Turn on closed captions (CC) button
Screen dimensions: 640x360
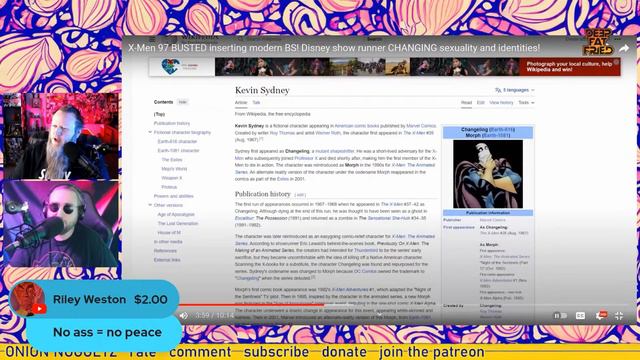580,316
